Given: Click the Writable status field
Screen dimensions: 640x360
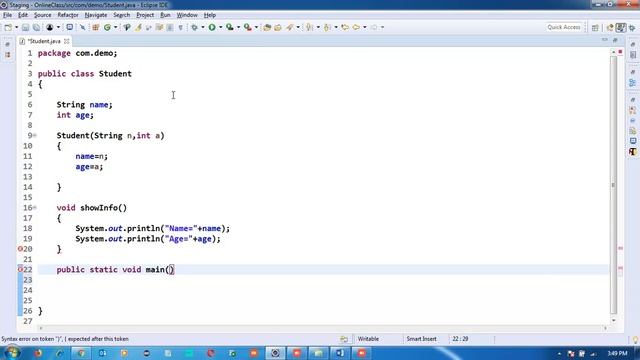Looking at the screenshot, I should (x=368, y=339).
